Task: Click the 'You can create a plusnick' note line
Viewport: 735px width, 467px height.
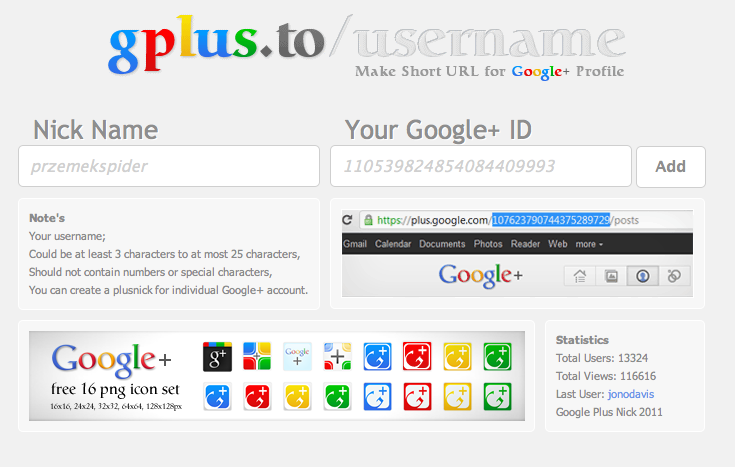Action: [x=168, y=290]
